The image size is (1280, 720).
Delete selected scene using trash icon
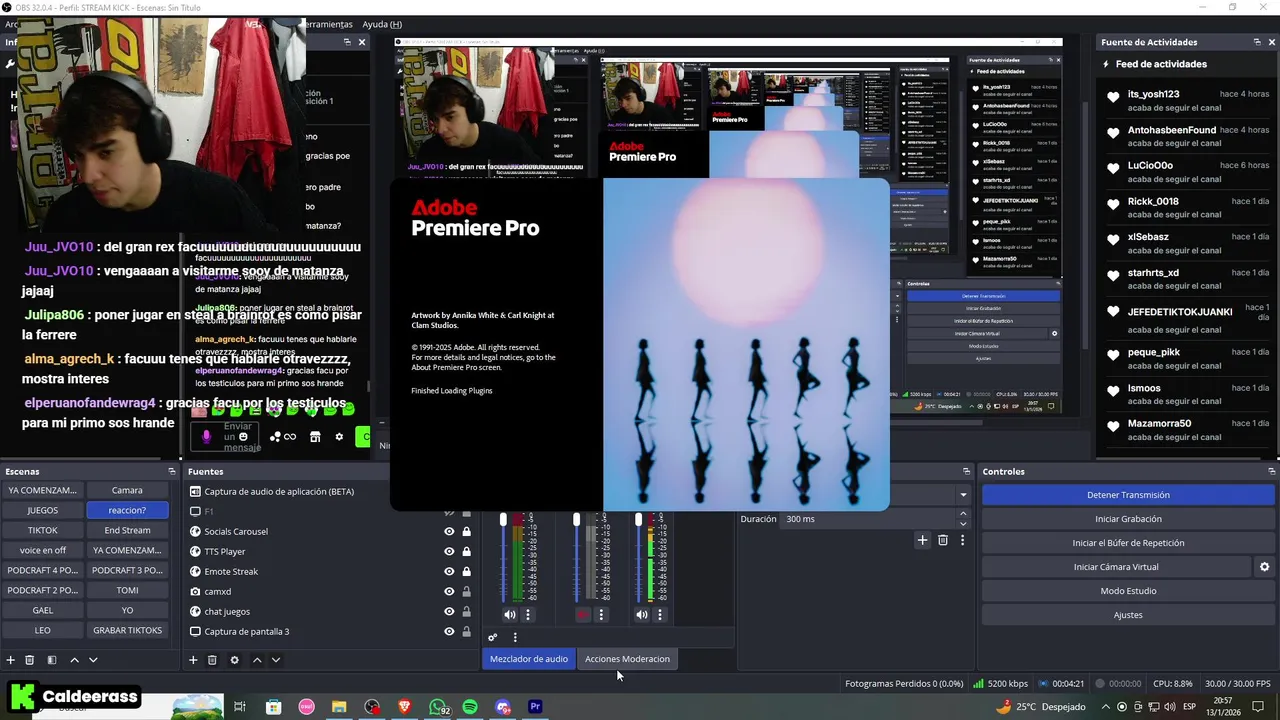point(30,660)
